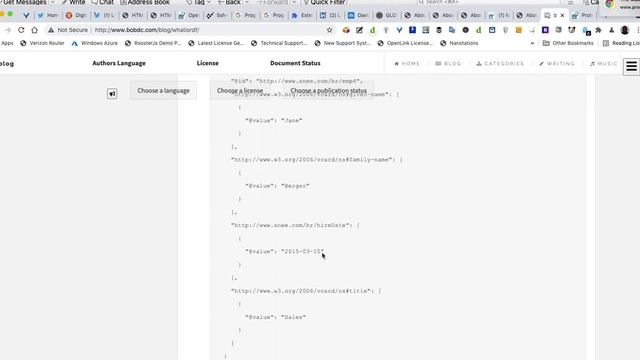Screen dimensions: 640x360
Task: Click the grey shield extension icon
Action: (505, 30)
